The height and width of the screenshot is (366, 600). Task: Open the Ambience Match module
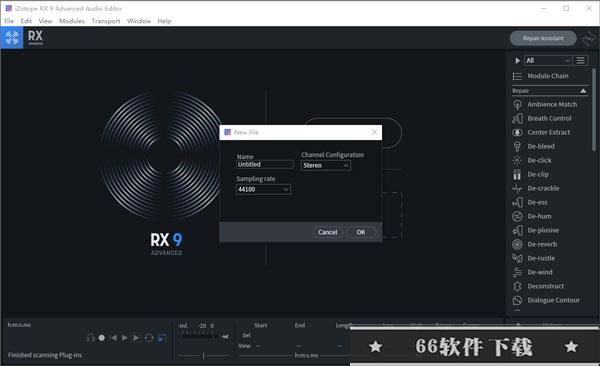[544, 105]
